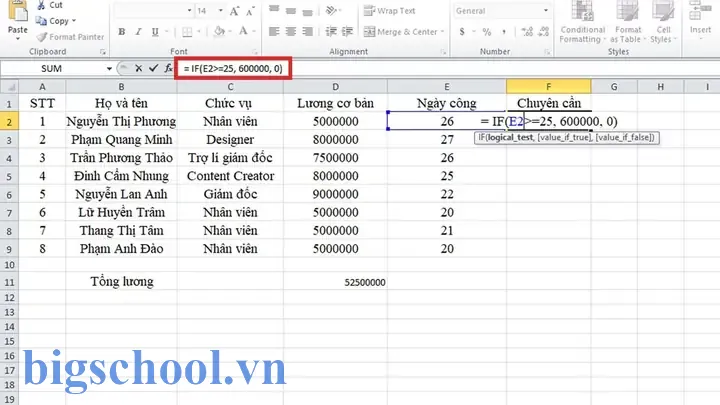The width and height of the screenshot is (720, 405).
Task: Open Alignment dialog launcher
Action: pyautogui.click(x=443, y=52)
